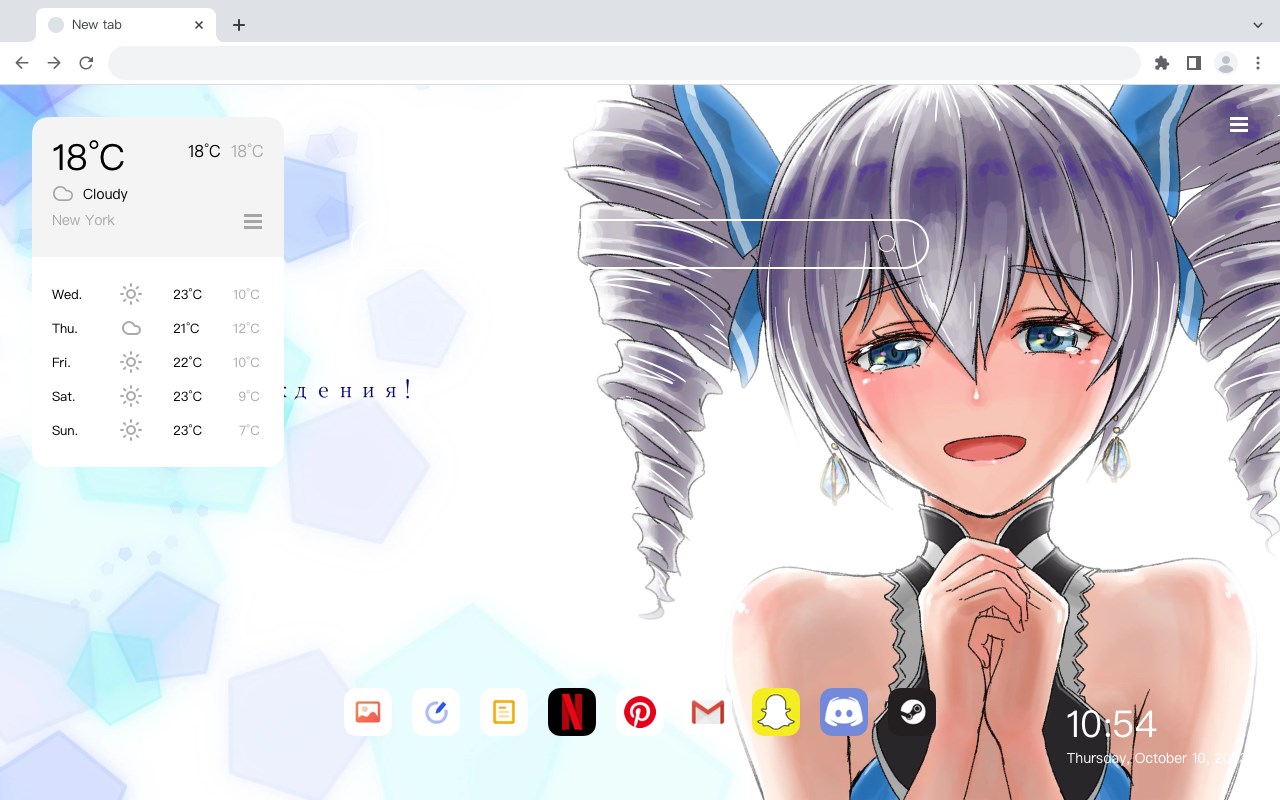Open the Netflix shortcut
Viewport: 1280px width, 800px height.
[x=572, y=712]
